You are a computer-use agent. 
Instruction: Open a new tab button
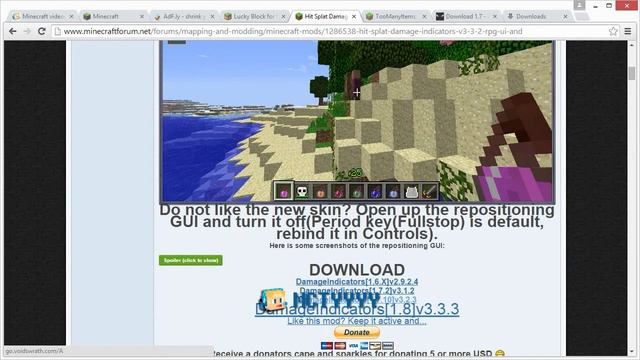click(x=581, y=17)
